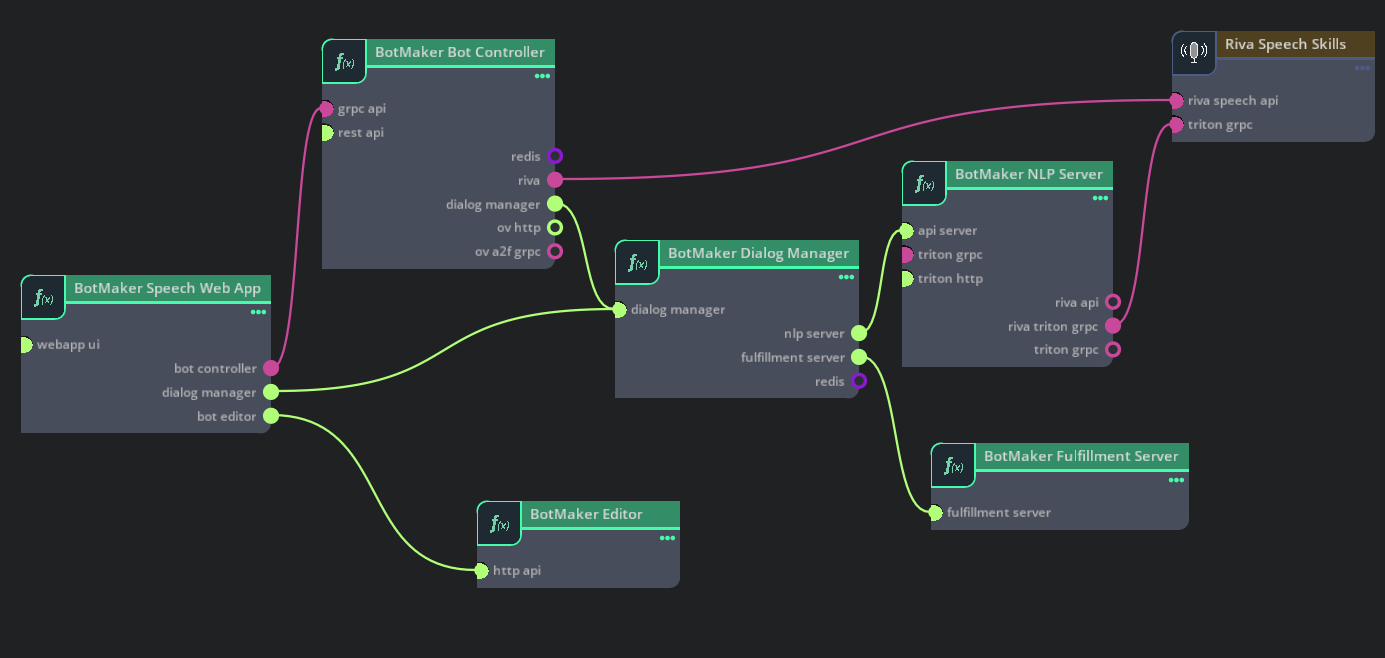Click the BotMaker Speech Web App function icon
Viewport: 1385px width, 658px height.
[43, 297]
